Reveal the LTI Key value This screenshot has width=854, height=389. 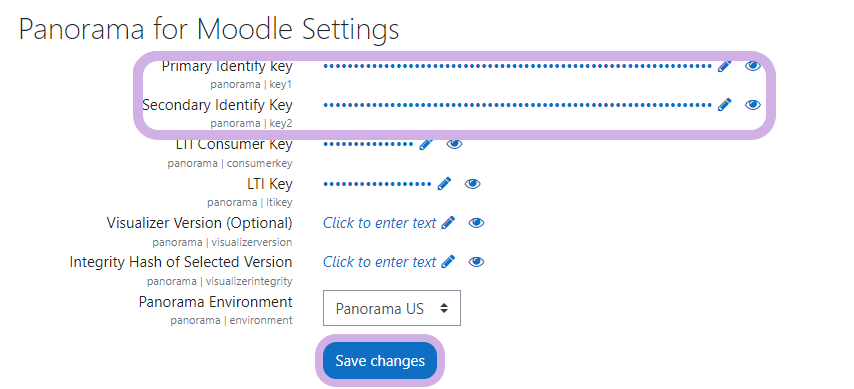pyautogui.click(x=472, y=184)
